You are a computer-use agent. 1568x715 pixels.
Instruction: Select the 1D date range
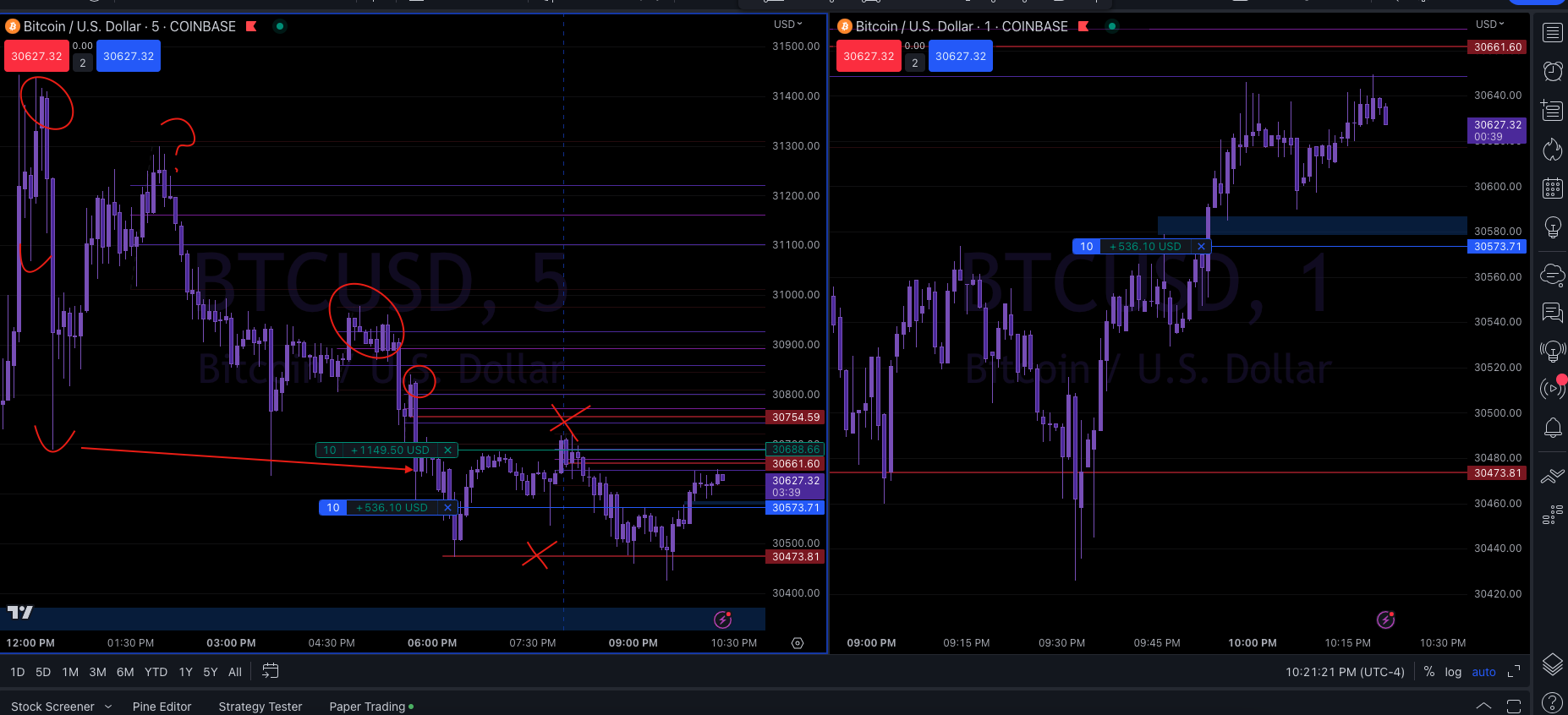pos(18,672)
